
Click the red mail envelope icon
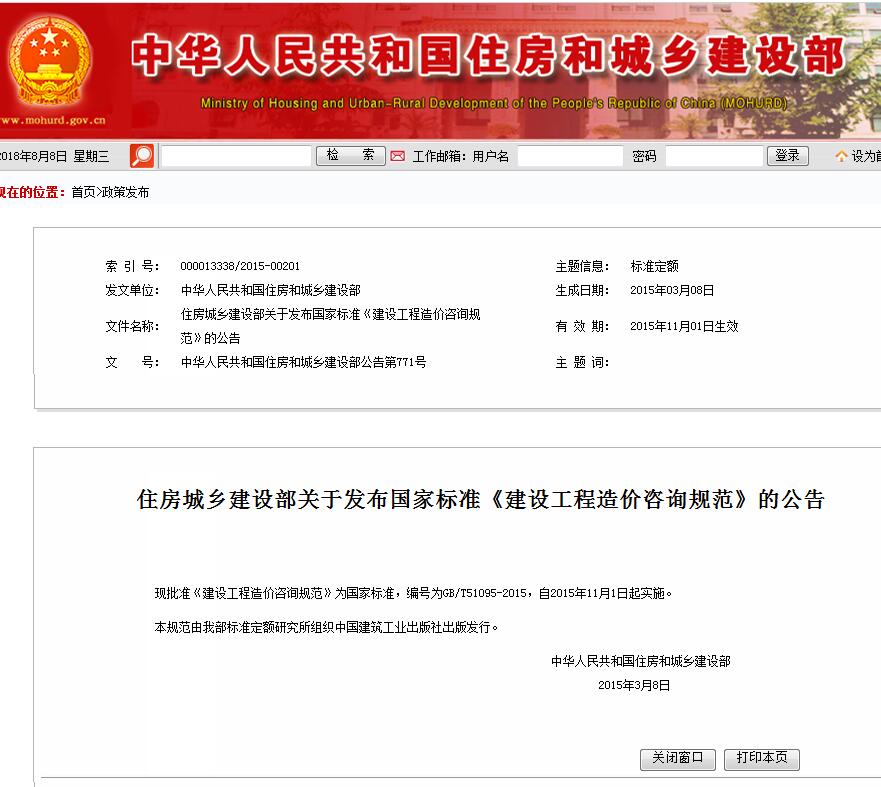pyautogui.click(x=398, y=156)
